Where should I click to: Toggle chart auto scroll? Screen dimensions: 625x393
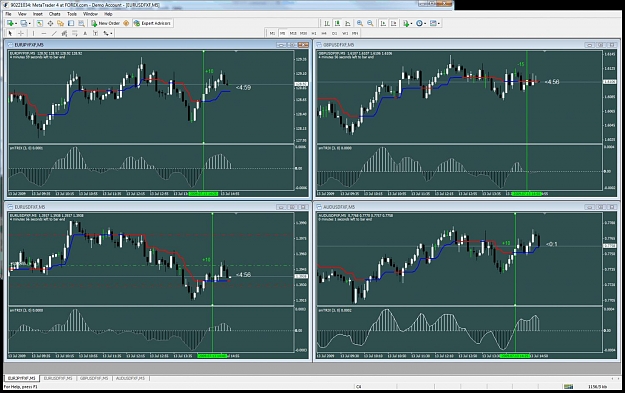[x=383, y=23]
